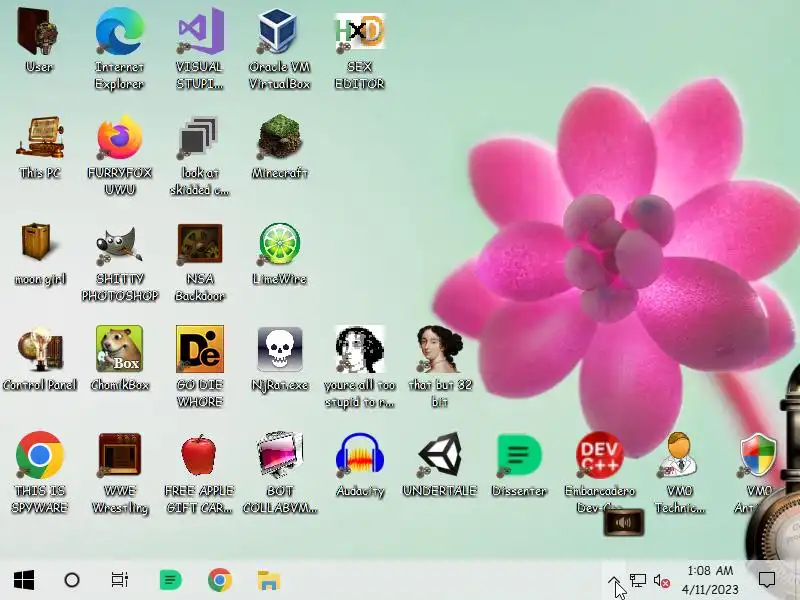Launch the LimeWire shortcut
Viewport: 800px width, 600px height.
[x=280, y=243]
